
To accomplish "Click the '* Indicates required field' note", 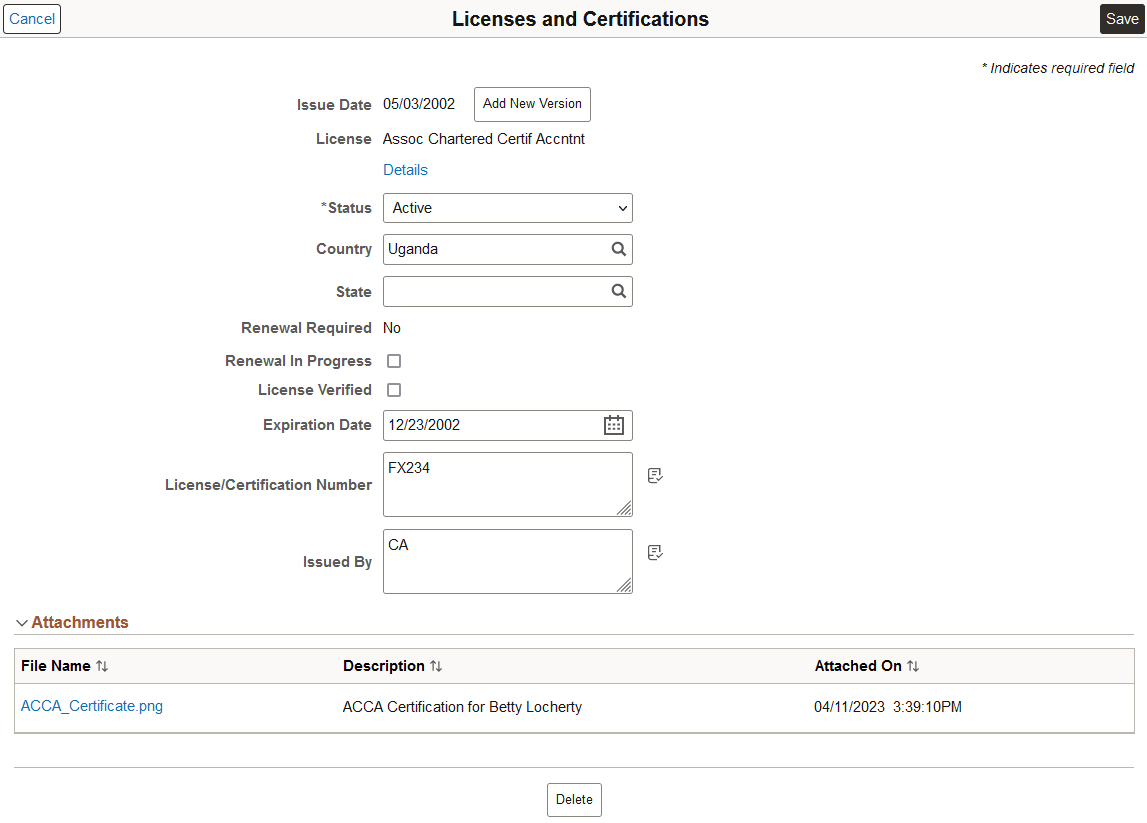I will [1058, 68].
